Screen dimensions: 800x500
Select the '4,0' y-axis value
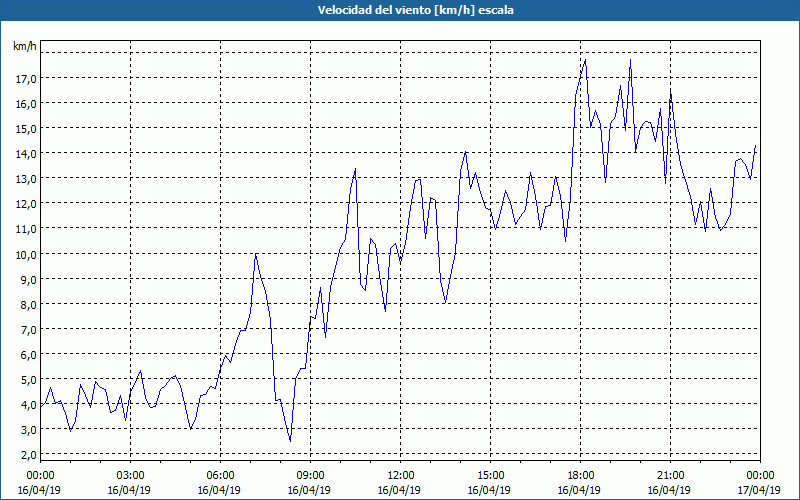pos(29,405)
